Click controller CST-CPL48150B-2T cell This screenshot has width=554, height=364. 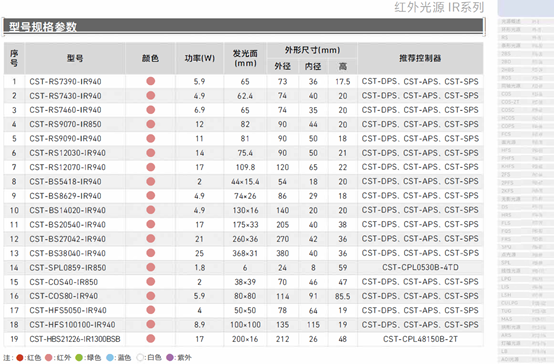pyautogui.click(x=420, y=339)
